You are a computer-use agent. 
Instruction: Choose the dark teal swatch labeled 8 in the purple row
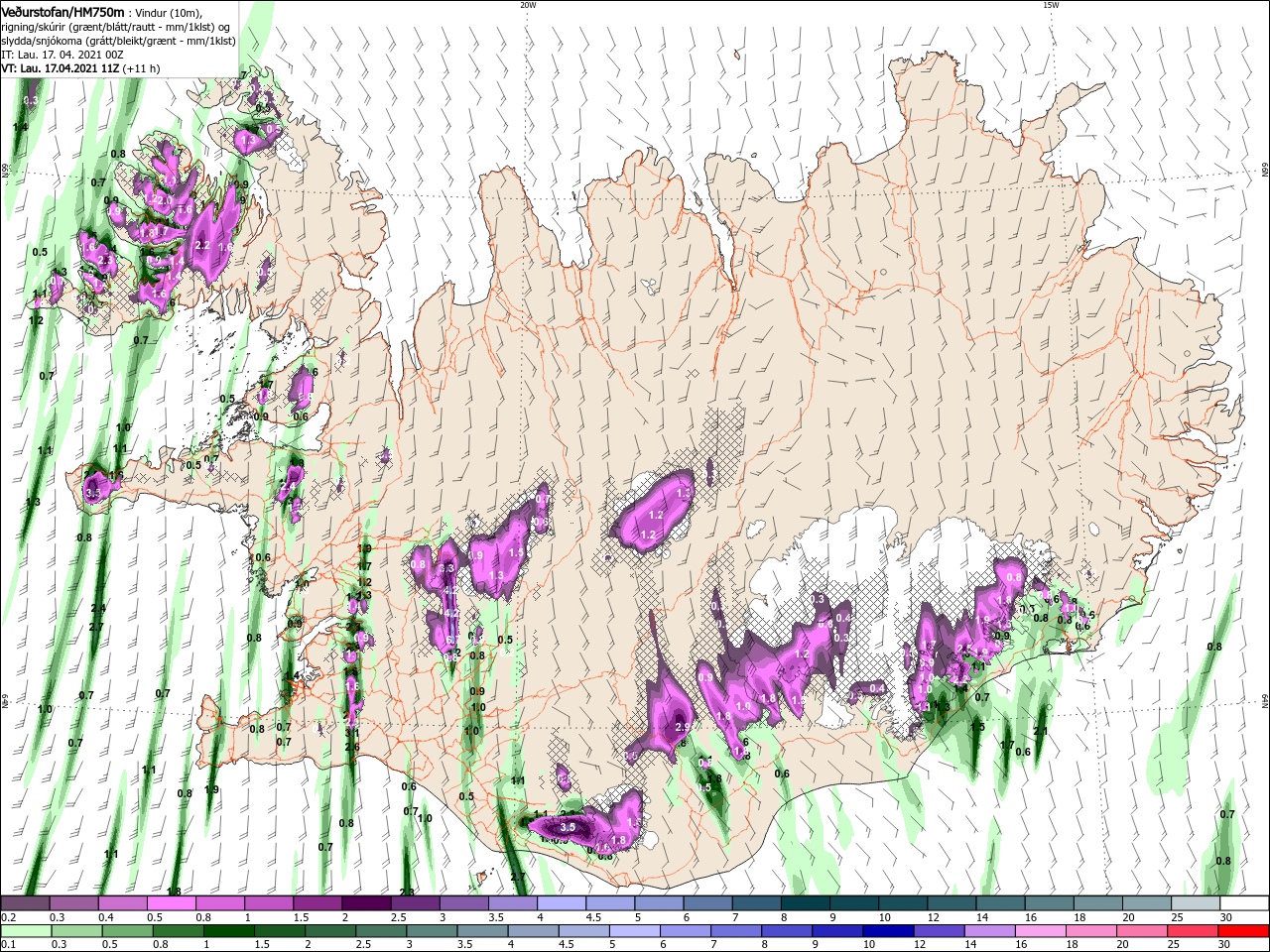[x=805, y=903]
